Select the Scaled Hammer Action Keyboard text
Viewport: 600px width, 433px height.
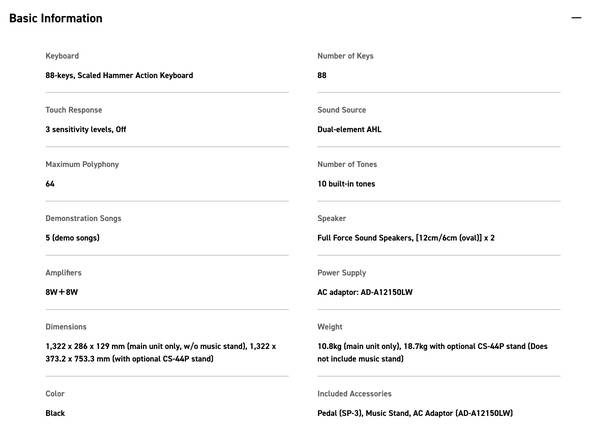click(119, 75)
